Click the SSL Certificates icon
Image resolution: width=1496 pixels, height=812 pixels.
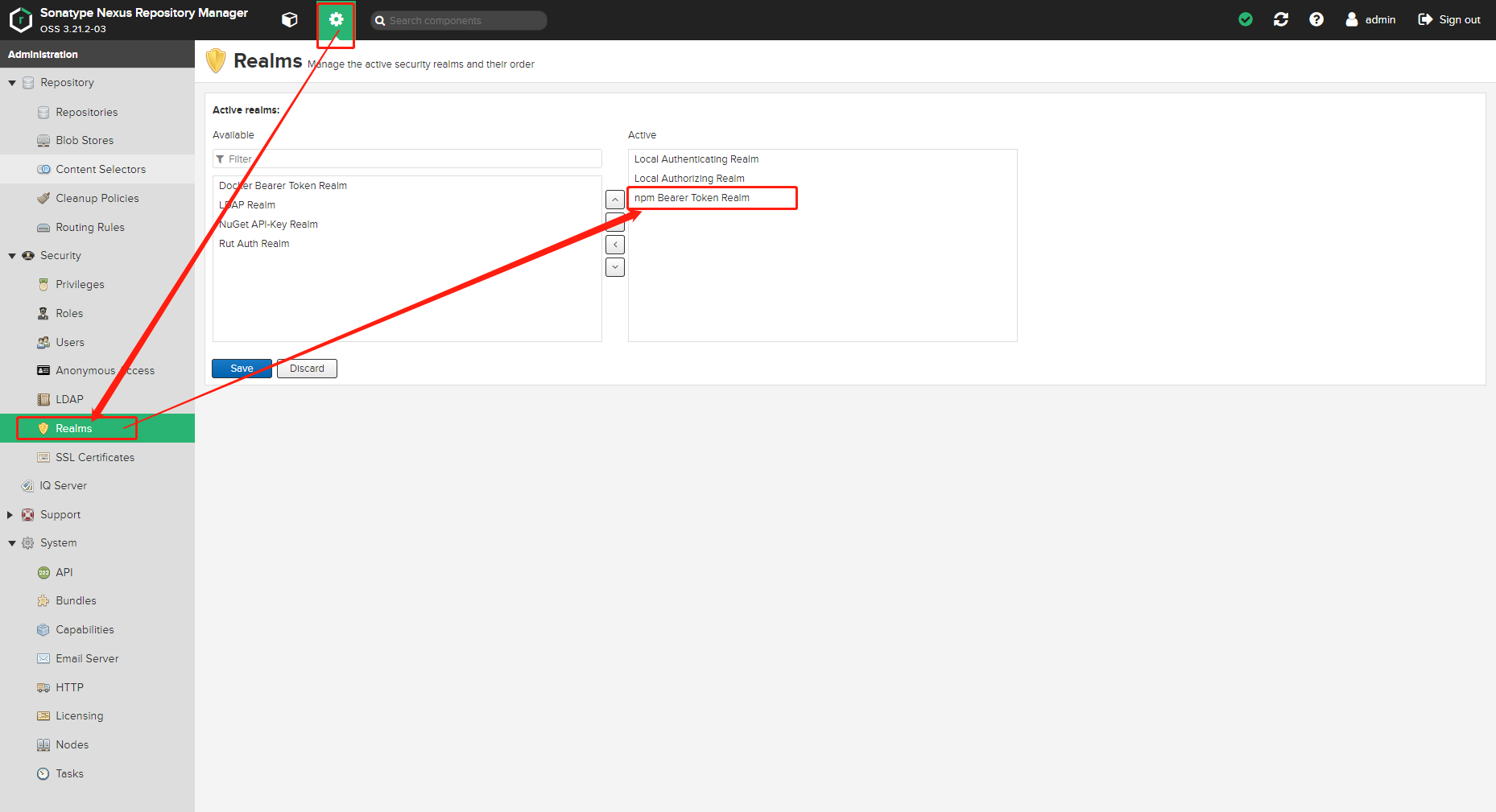click(43, 457)
